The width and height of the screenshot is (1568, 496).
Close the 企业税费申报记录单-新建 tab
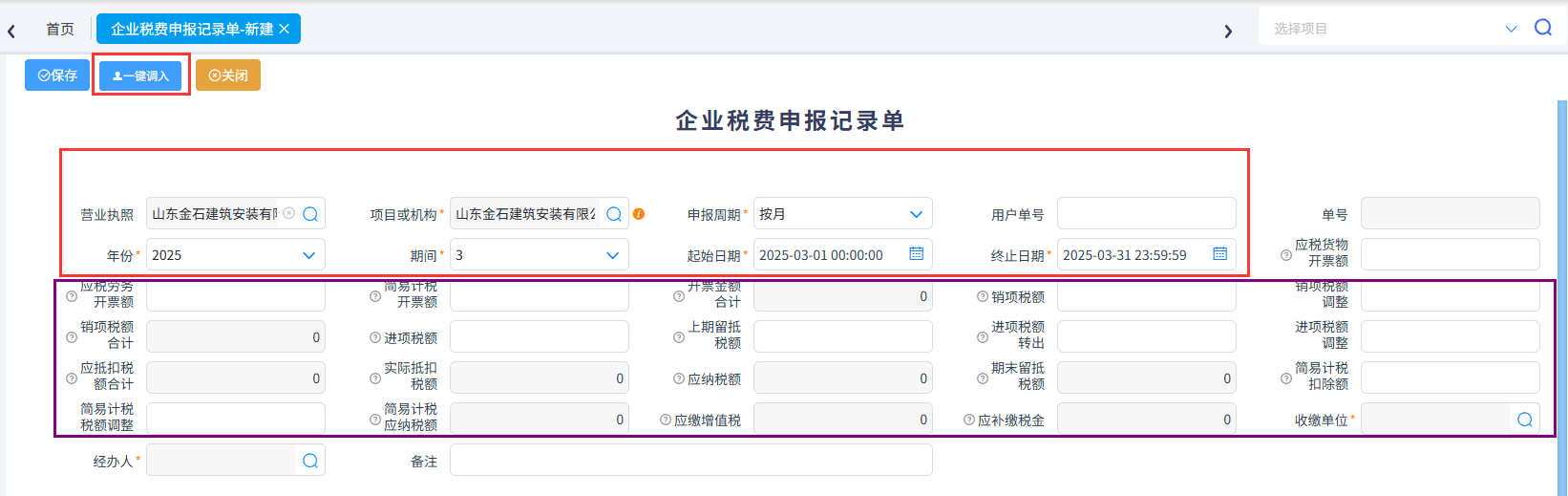tap(285, 30)
